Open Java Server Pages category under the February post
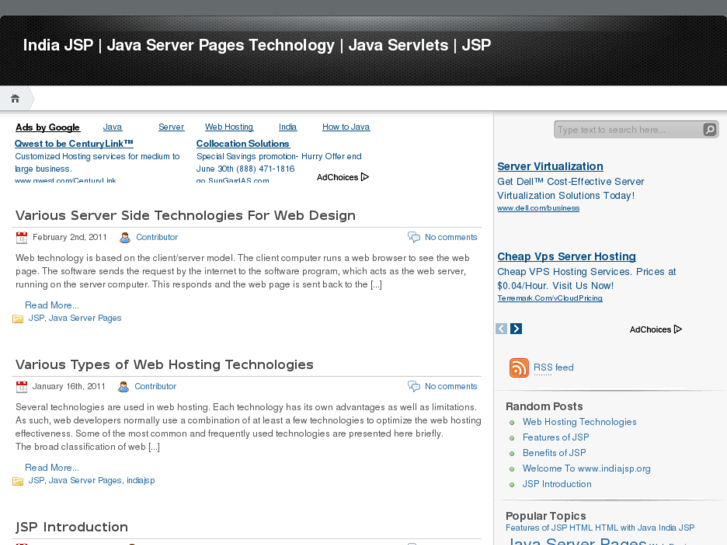 [x=85, y=318]
